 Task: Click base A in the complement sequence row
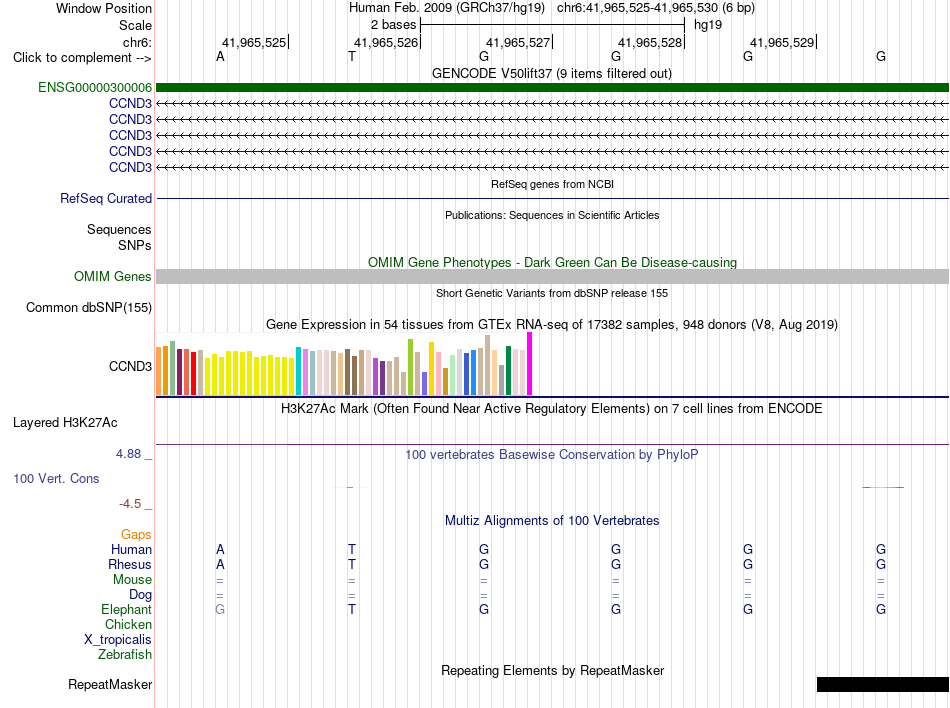(x=220, y=56)
